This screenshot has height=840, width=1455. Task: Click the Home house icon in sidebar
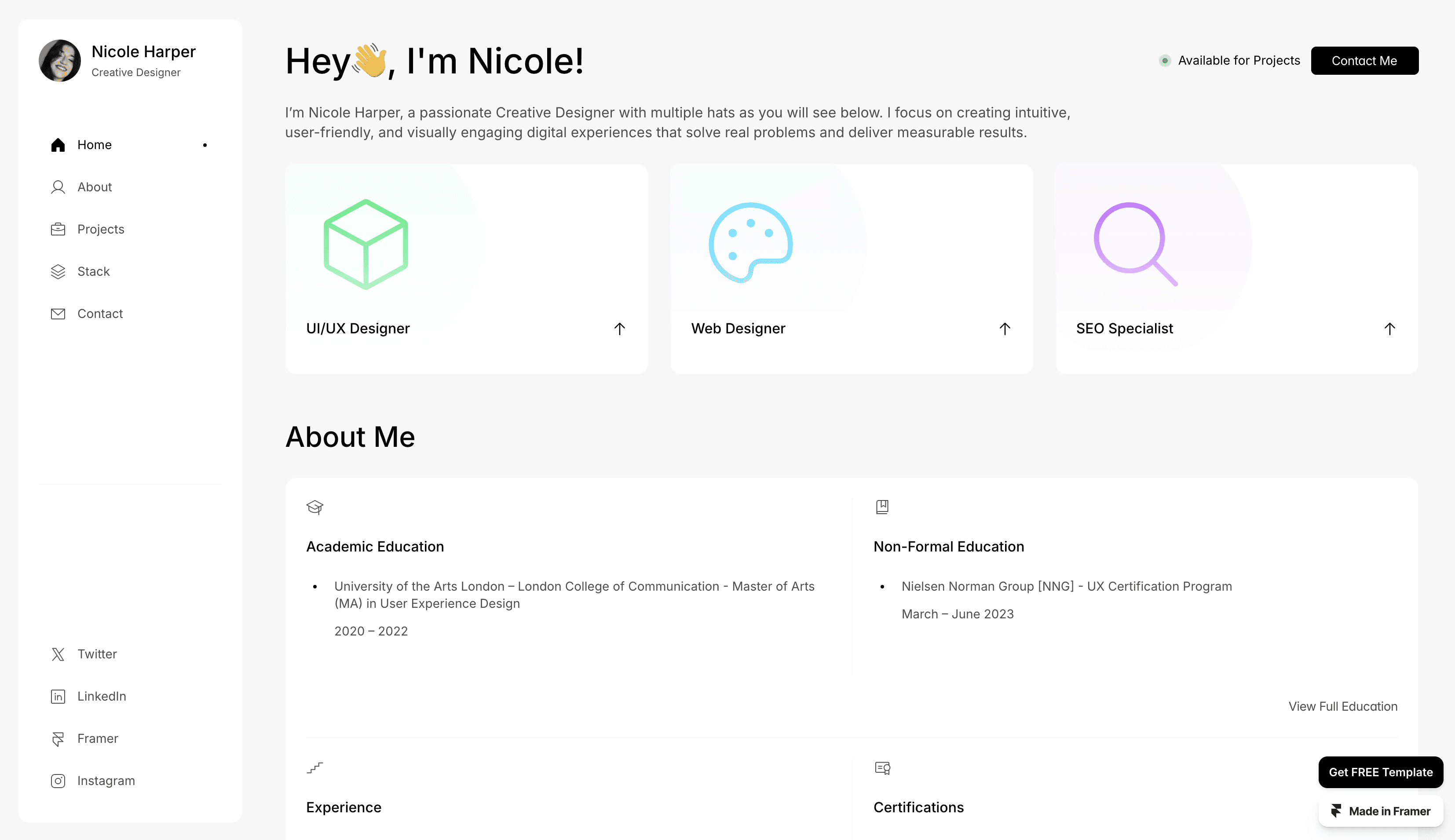[58, 145]
